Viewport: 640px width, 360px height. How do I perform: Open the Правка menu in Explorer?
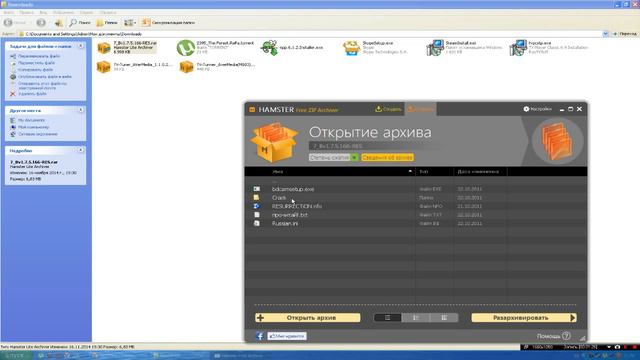pos(27,13)
